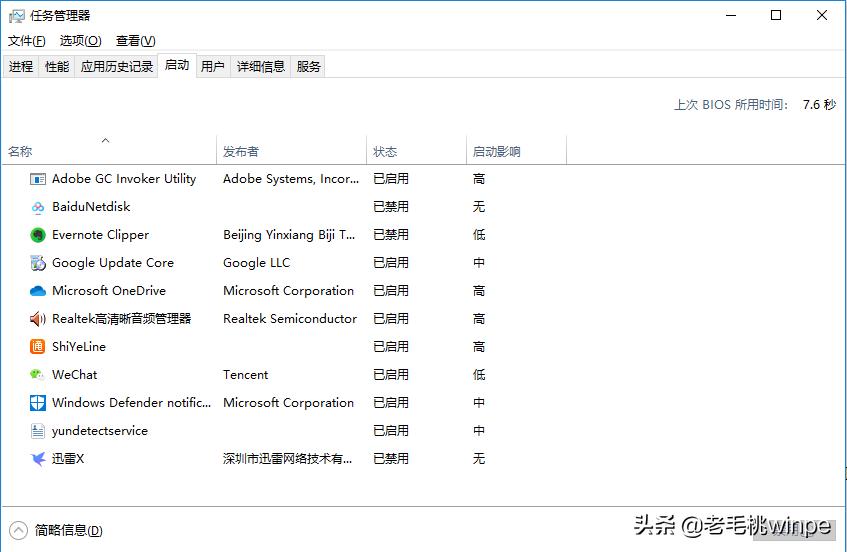Click 已禁用 status in Evernote Clipper row
Image resolution: width=847 pixels, height=552 pixels.
pos(391,235)
